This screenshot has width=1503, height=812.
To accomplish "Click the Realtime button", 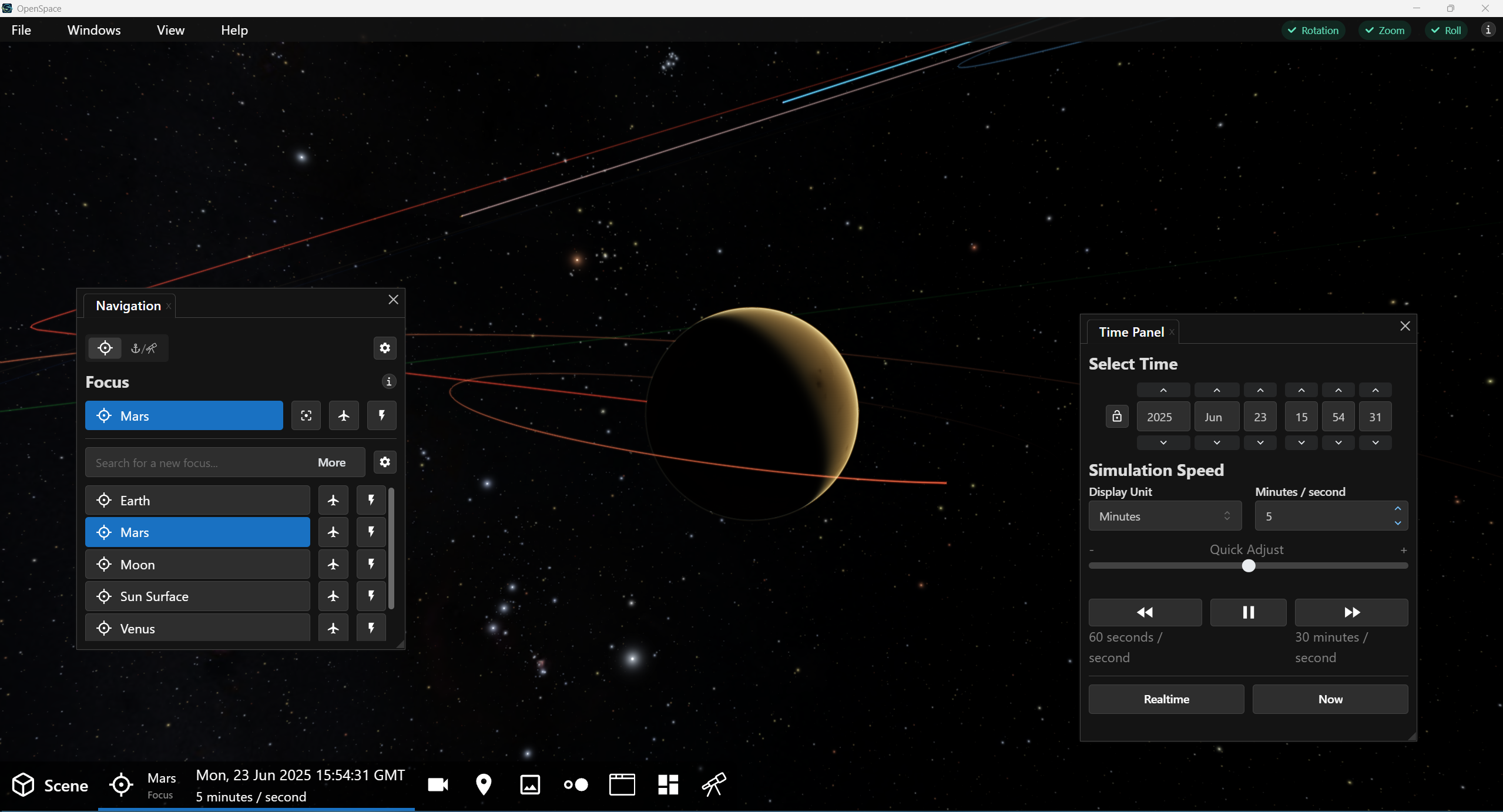I will [x=1166, y=699].
